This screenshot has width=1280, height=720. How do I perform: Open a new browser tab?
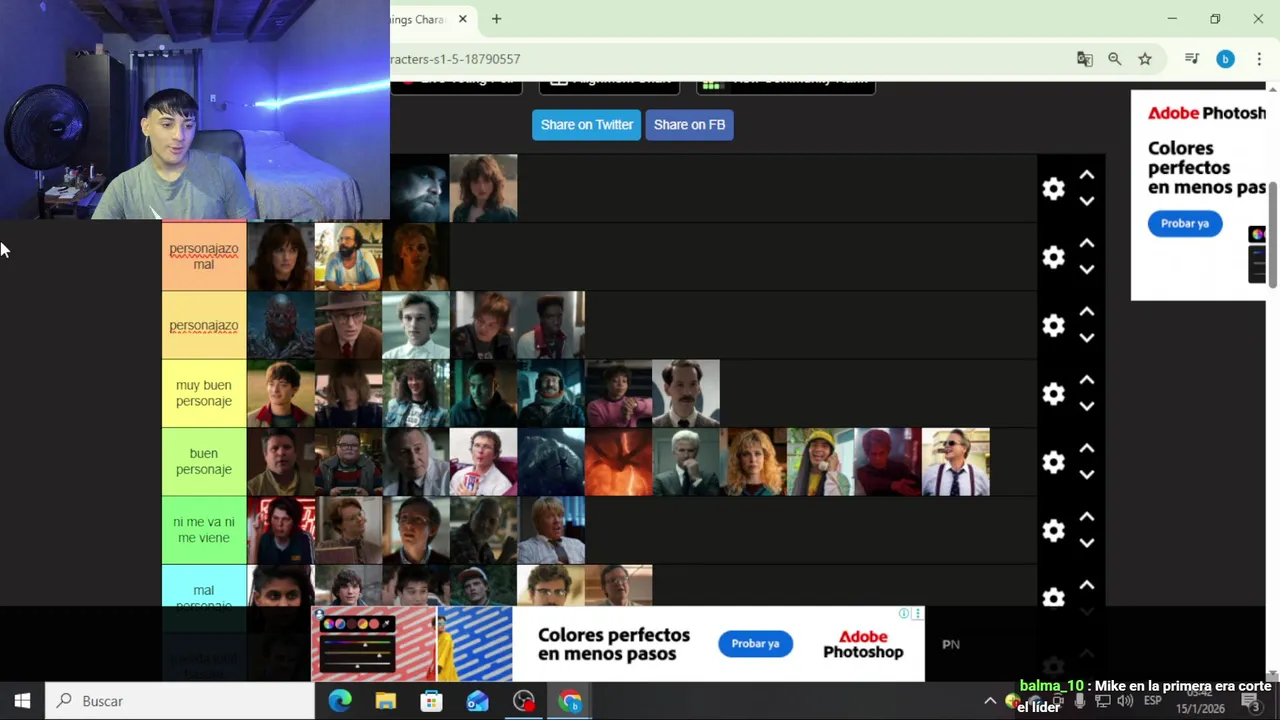click(x=496, y=19)
